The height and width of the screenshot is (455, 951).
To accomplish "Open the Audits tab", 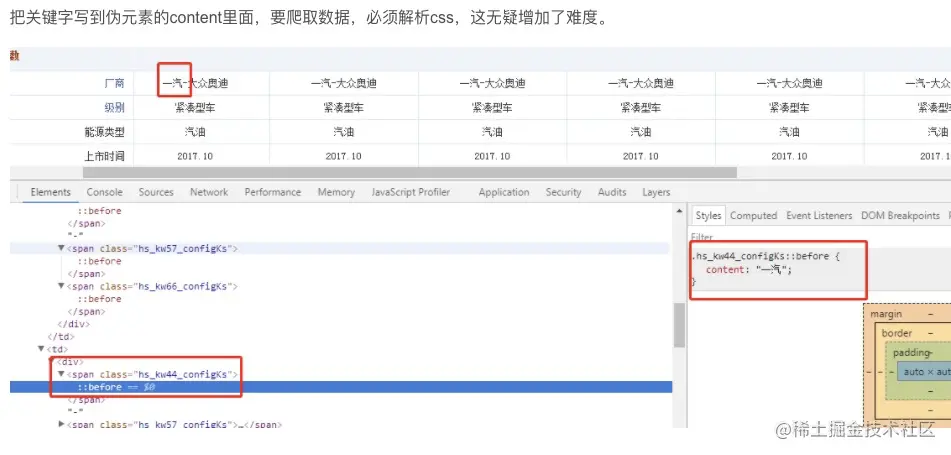I will (x=611, y=192).
